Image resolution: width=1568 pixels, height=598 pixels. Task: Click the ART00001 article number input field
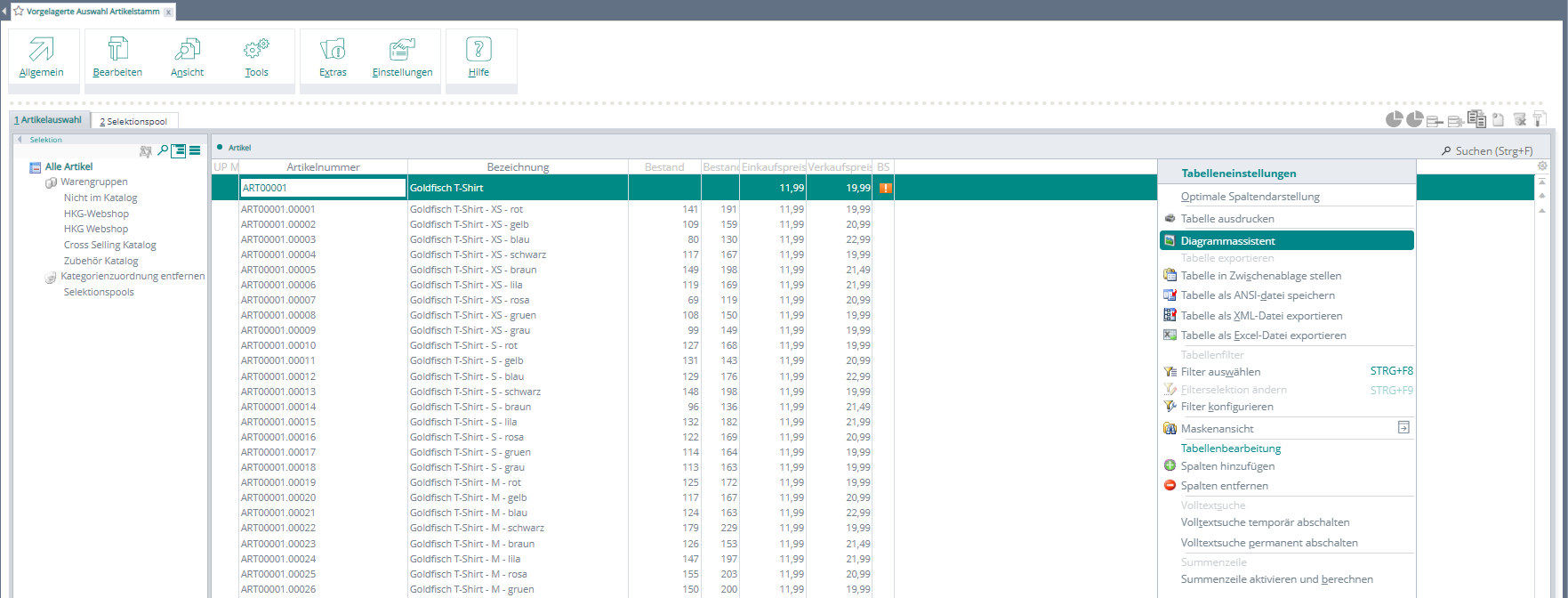323,188
